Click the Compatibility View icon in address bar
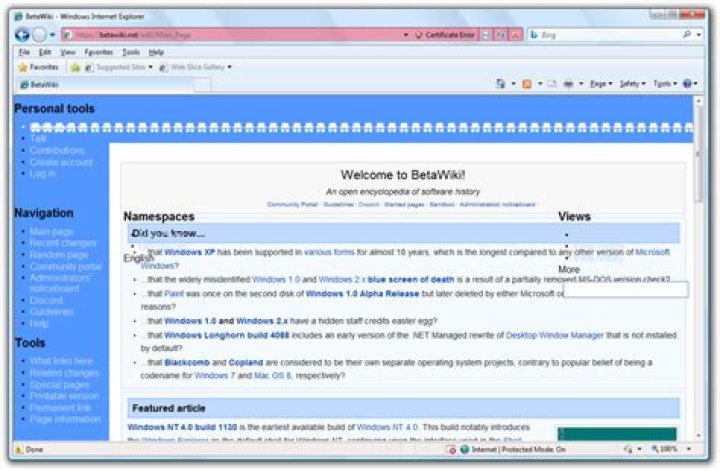Image resolution: width=720 pixels, height=471 pixels. 486,35
